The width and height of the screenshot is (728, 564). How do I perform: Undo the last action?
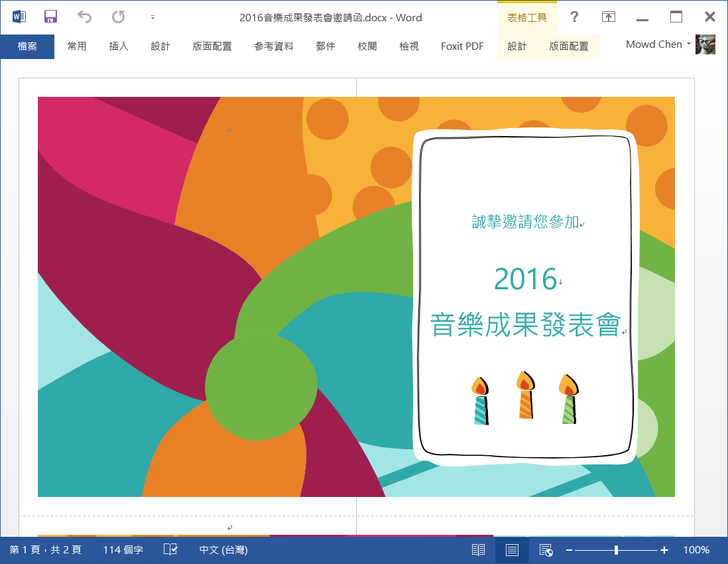[84, 17]
